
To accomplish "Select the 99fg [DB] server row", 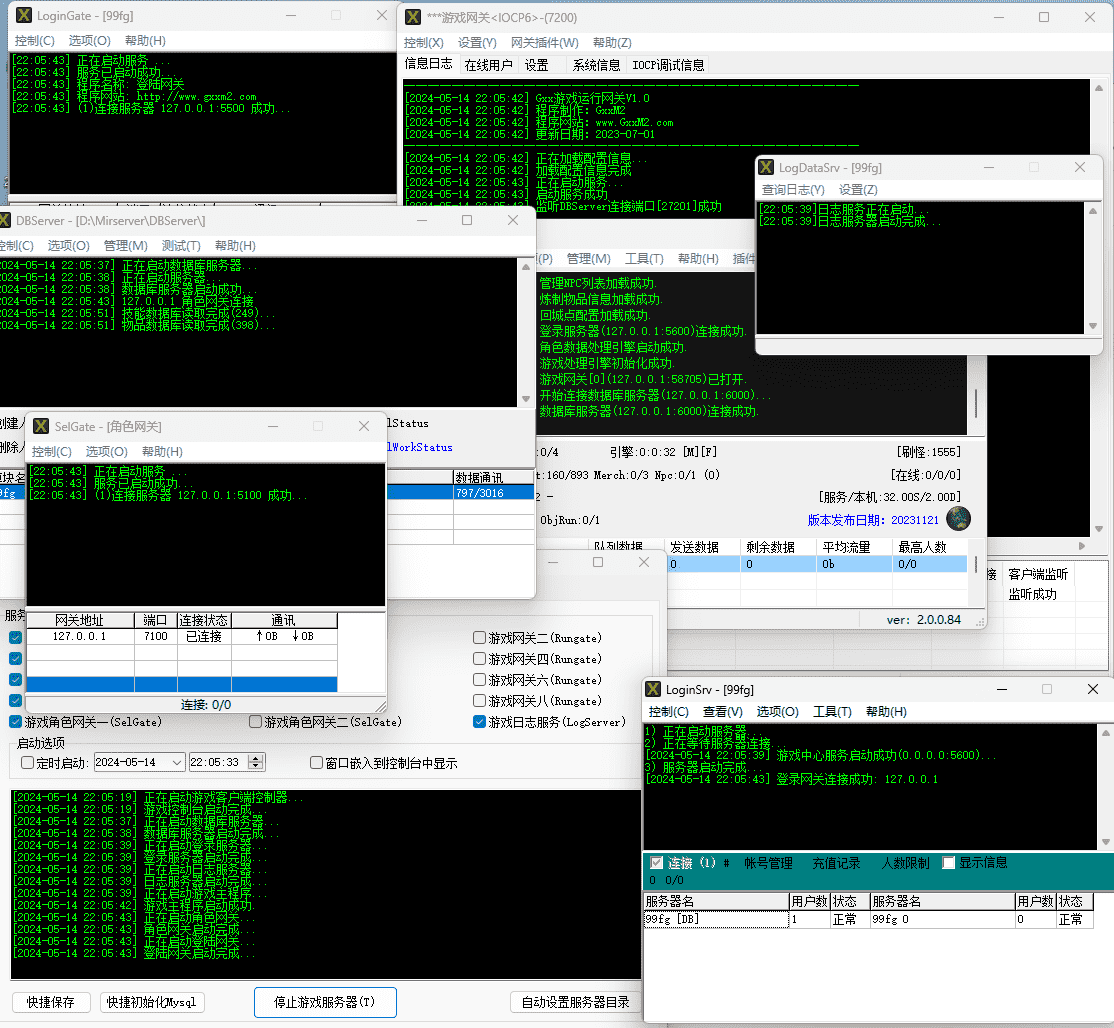I will (716, 919).
